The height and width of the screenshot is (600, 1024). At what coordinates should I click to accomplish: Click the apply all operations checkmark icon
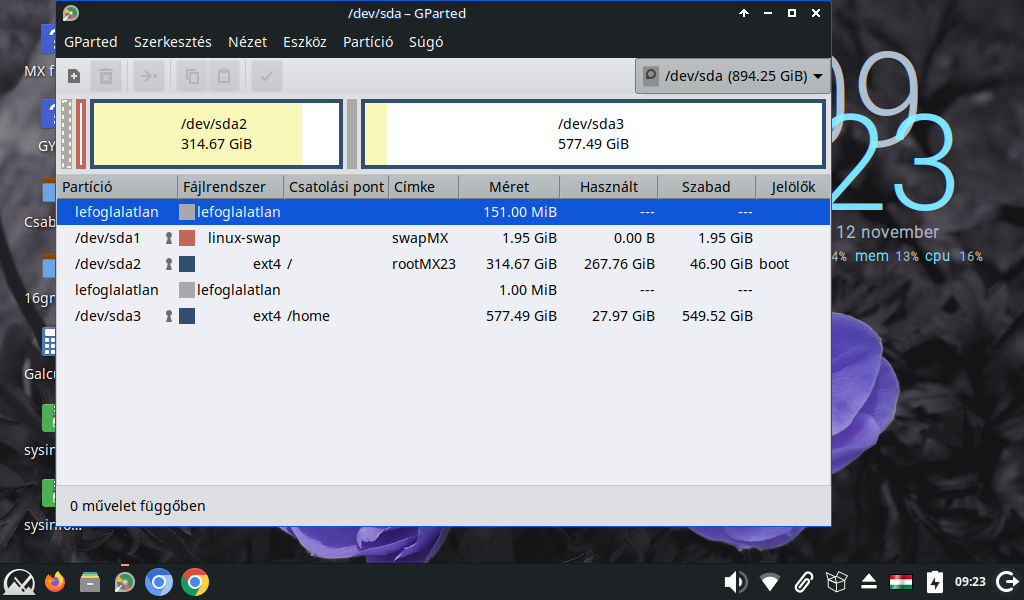266,76
